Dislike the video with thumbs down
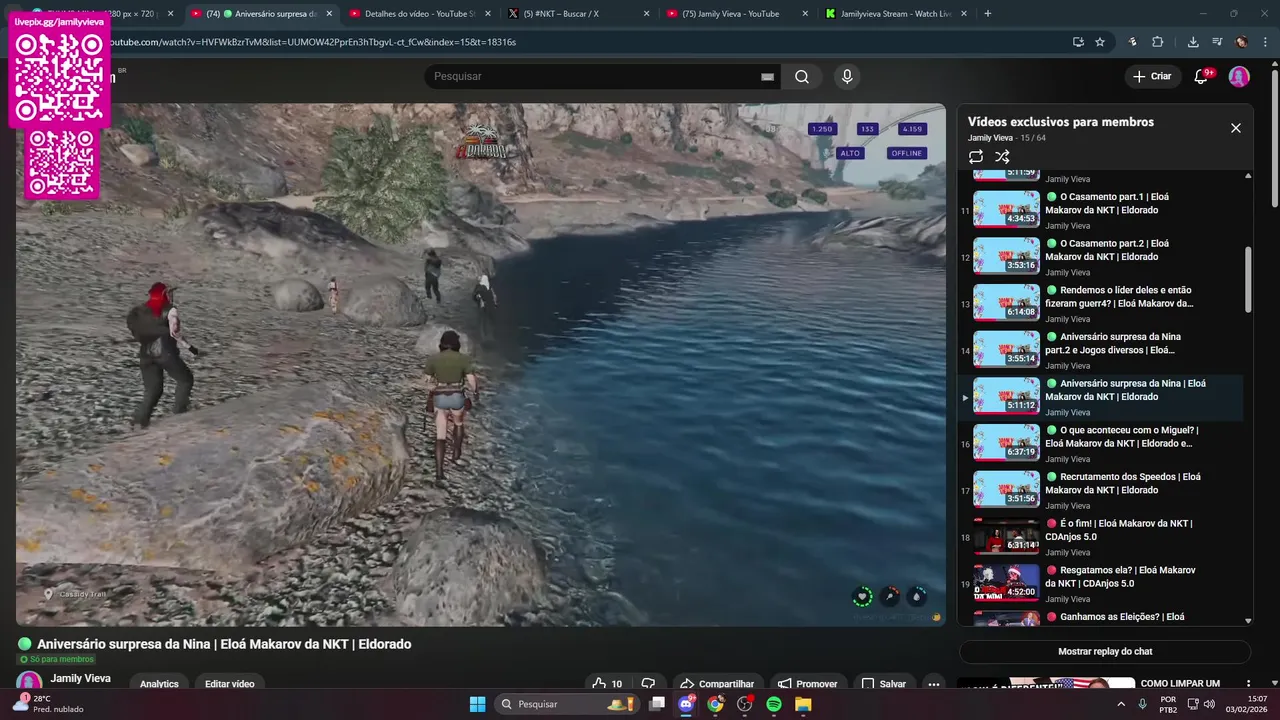Image resolution: width=1280 pixels, height=720 pixels. click(648, 684)
